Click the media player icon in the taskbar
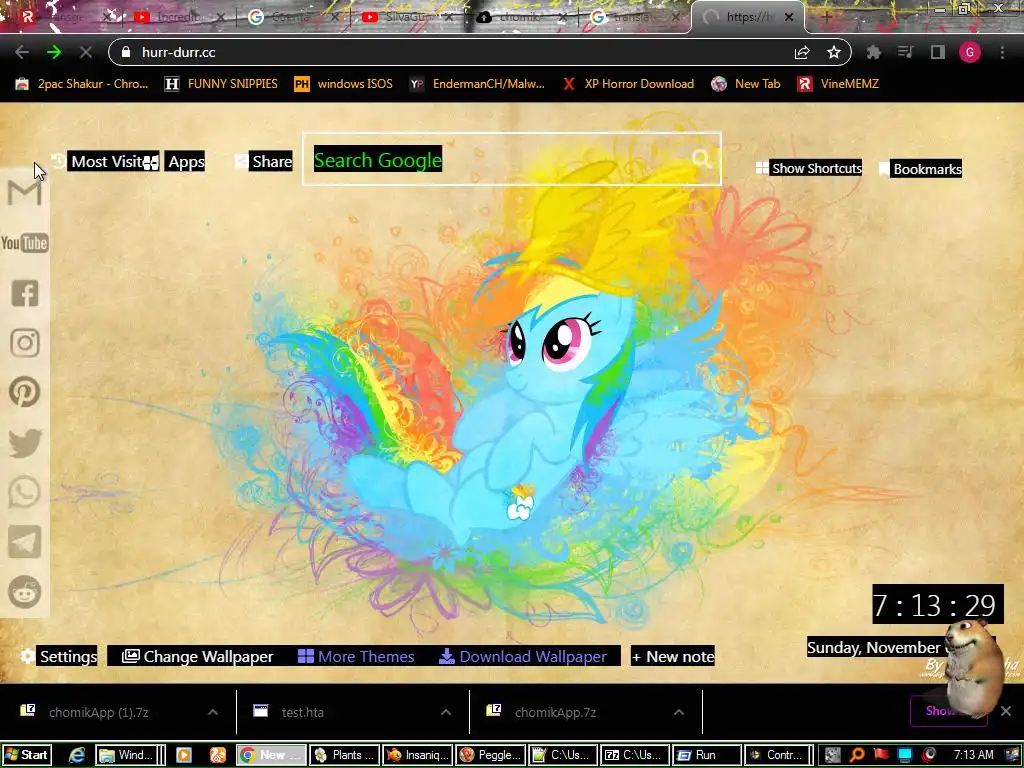Image resolution: width=1024 pixels, height=768 pixels. pyautogui.click(x=184, y=755)
